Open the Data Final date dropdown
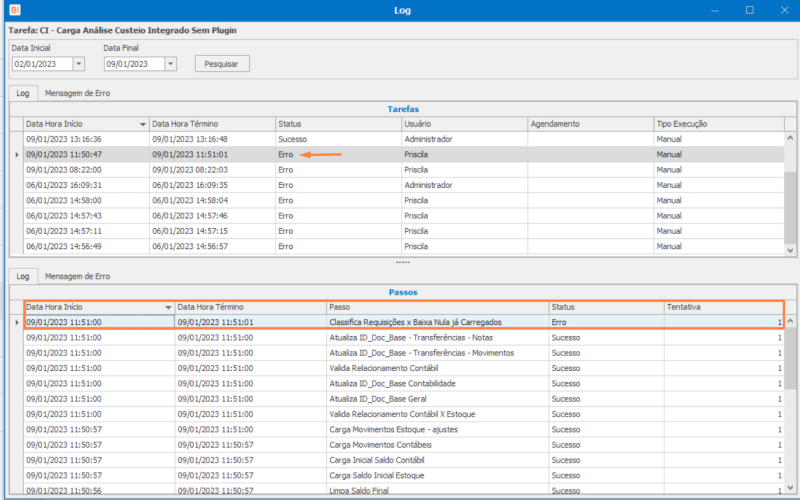 tap(170, 64)
